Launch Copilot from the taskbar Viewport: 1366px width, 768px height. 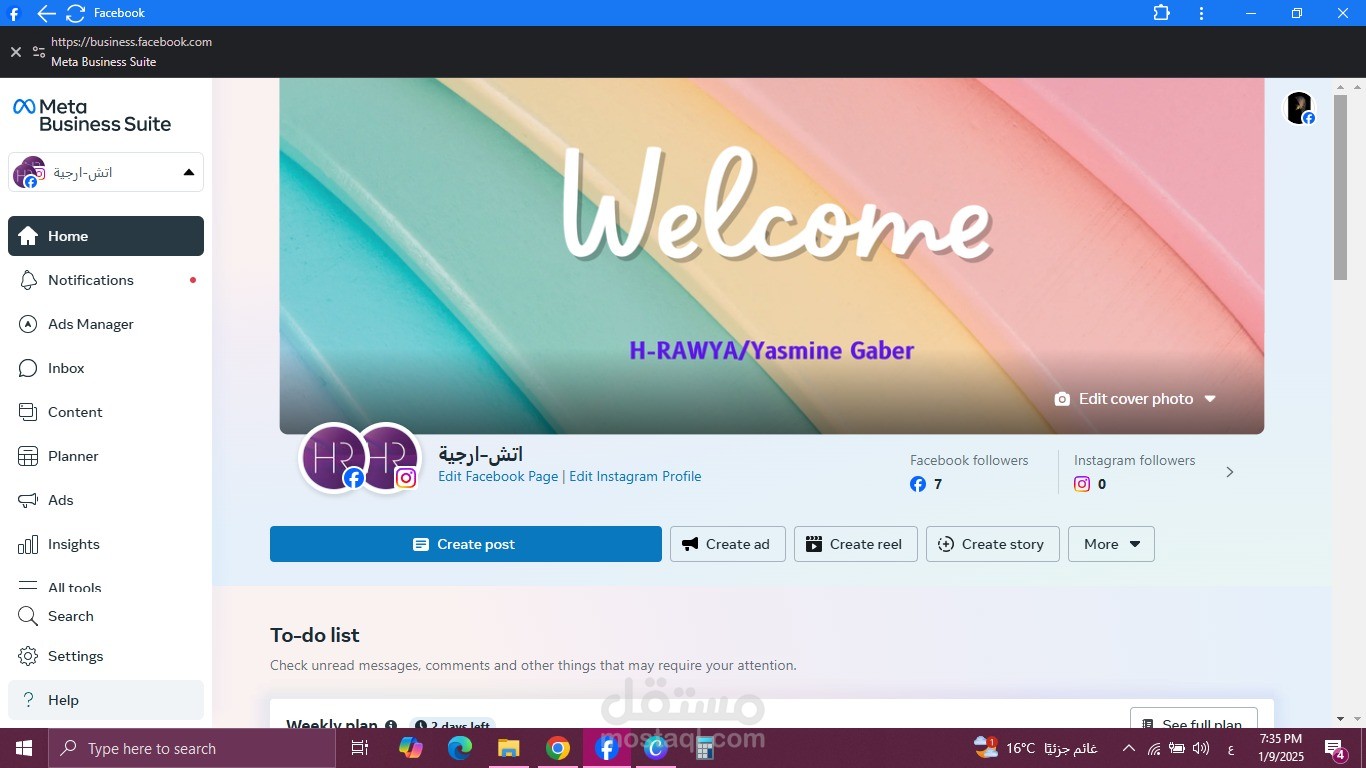point(410,748)
